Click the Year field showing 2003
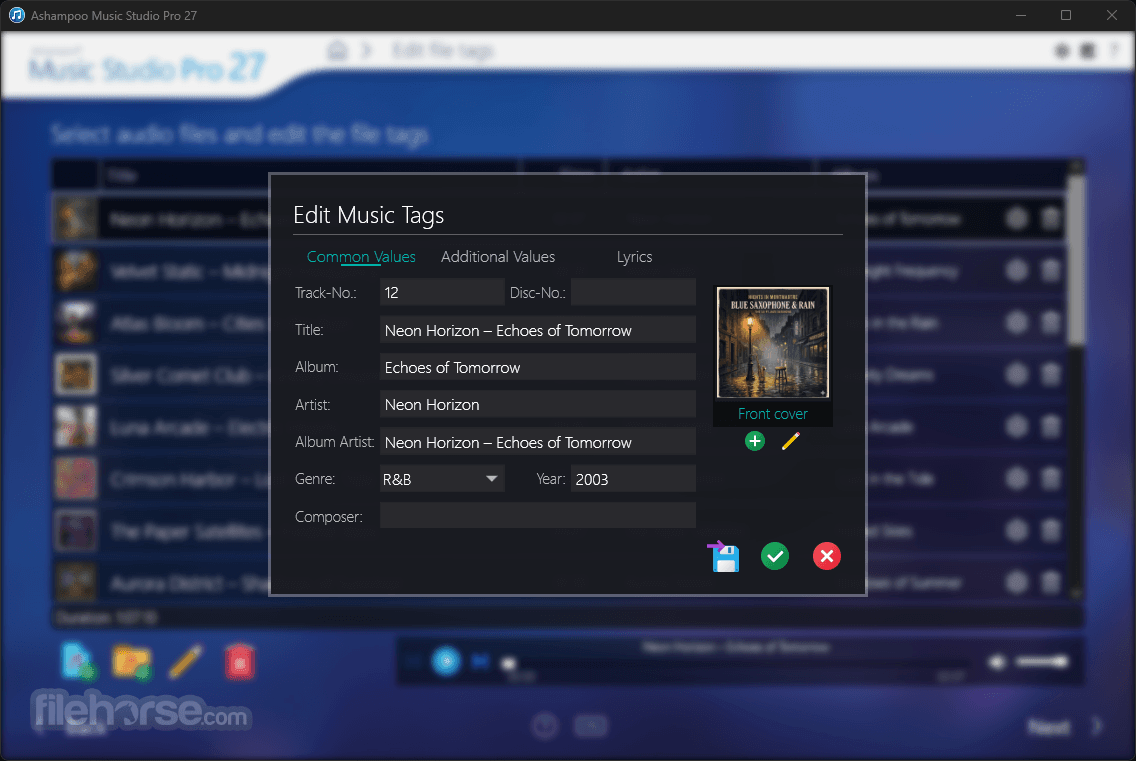This screenshot has width=1136, height=761. coord(633,479)
